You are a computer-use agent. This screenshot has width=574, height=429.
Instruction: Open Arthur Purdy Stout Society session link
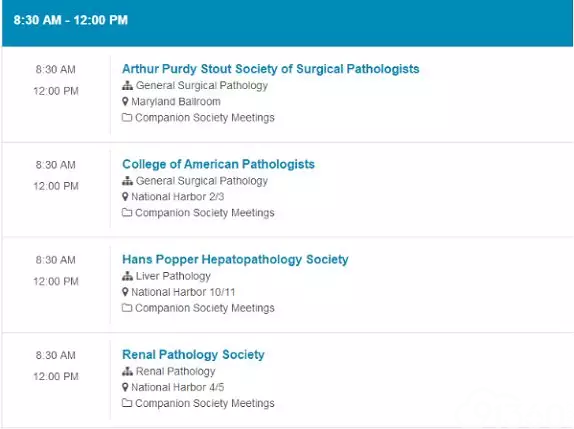tap(271, 69)
